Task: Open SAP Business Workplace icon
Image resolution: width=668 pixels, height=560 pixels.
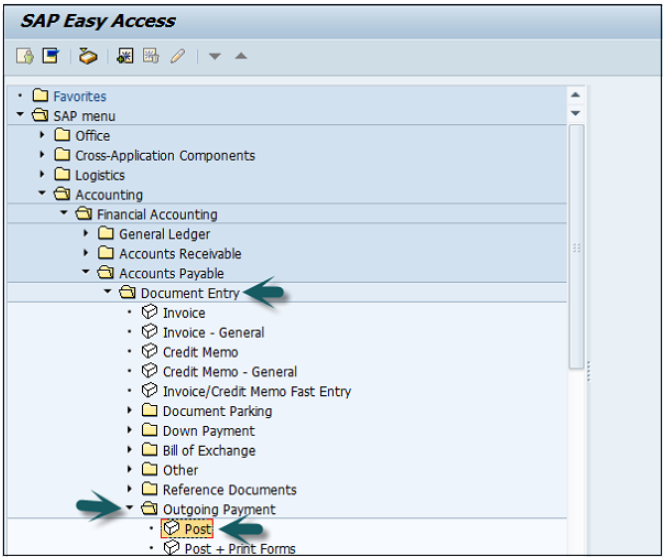Action: tap(89, 56)
